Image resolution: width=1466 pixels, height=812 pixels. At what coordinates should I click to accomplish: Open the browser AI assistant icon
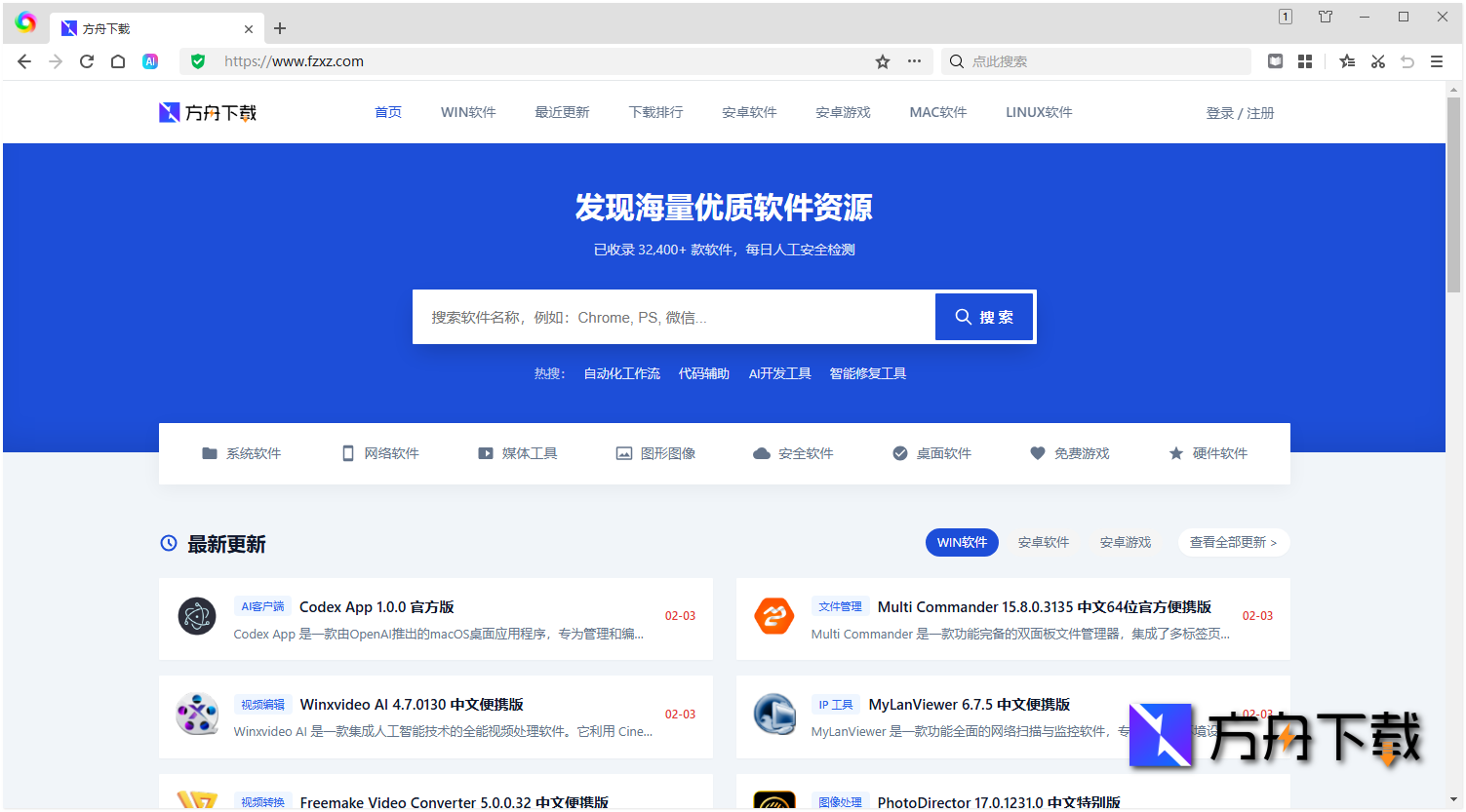pos(150,60)
